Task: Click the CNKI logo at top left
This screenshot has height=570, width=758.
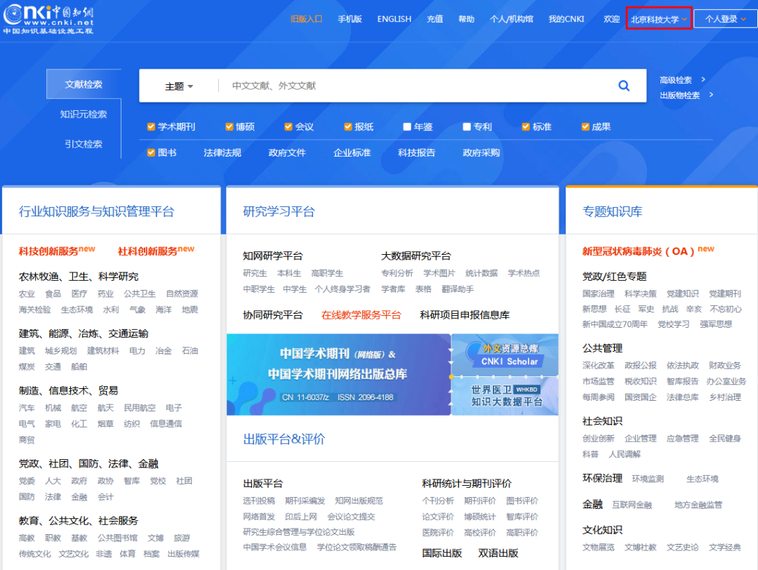Action: (x=48, y=19)
